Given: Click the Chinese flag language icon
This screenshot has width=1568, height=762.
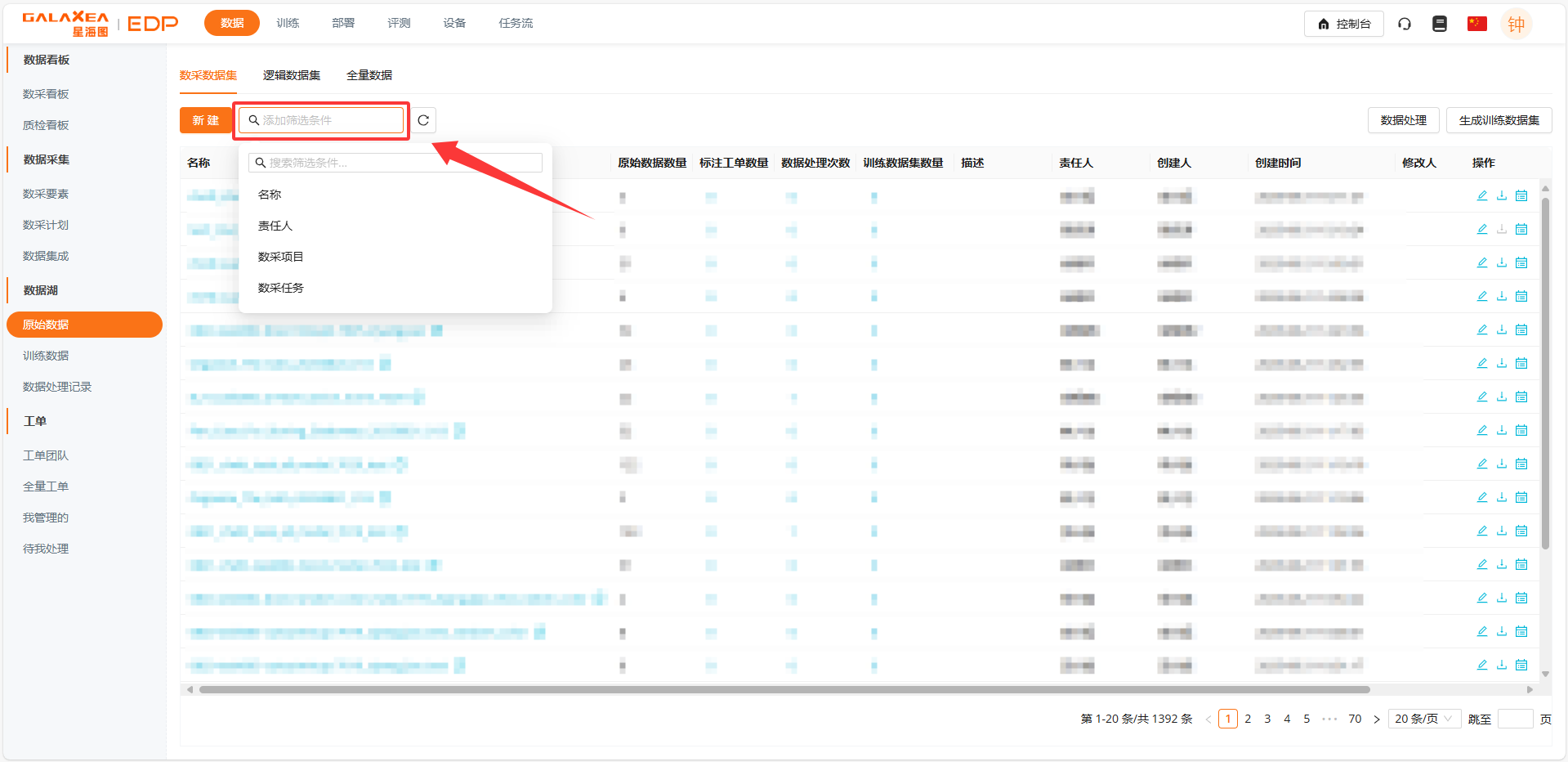Looking at the screenshot, I should (1476, 24).
